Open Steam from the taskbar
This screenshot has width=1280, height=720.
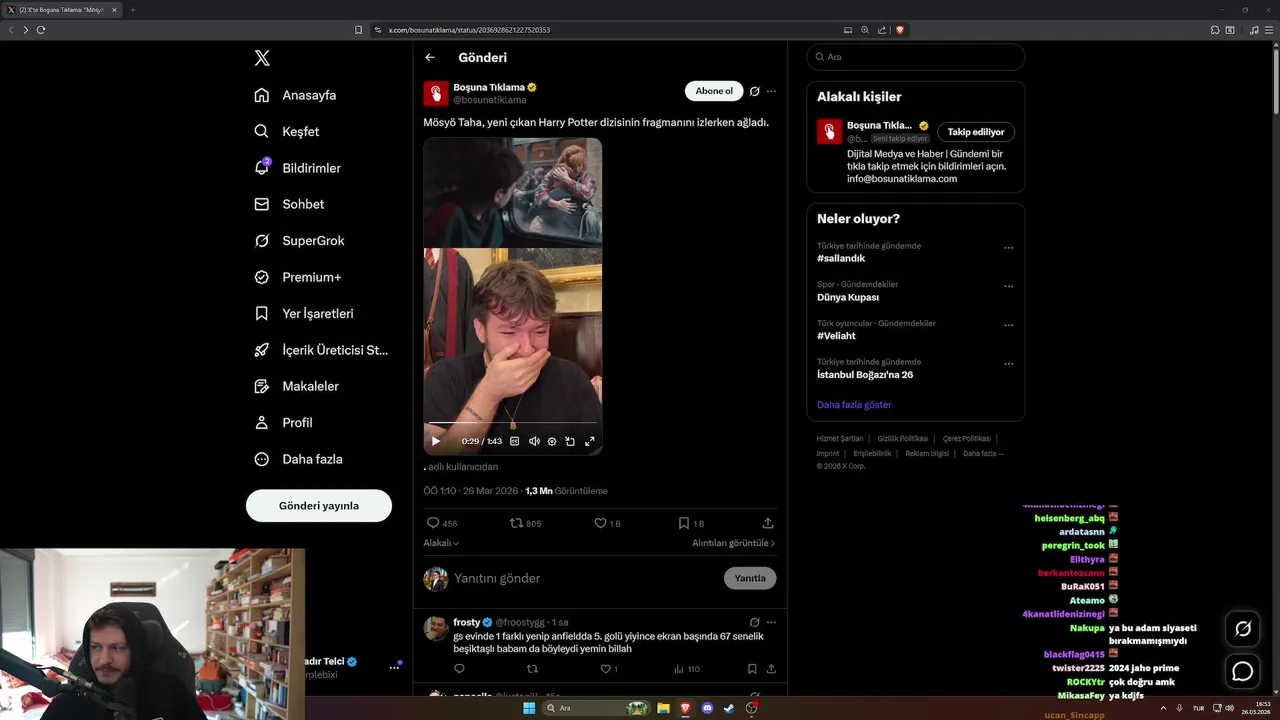point(729,708)
